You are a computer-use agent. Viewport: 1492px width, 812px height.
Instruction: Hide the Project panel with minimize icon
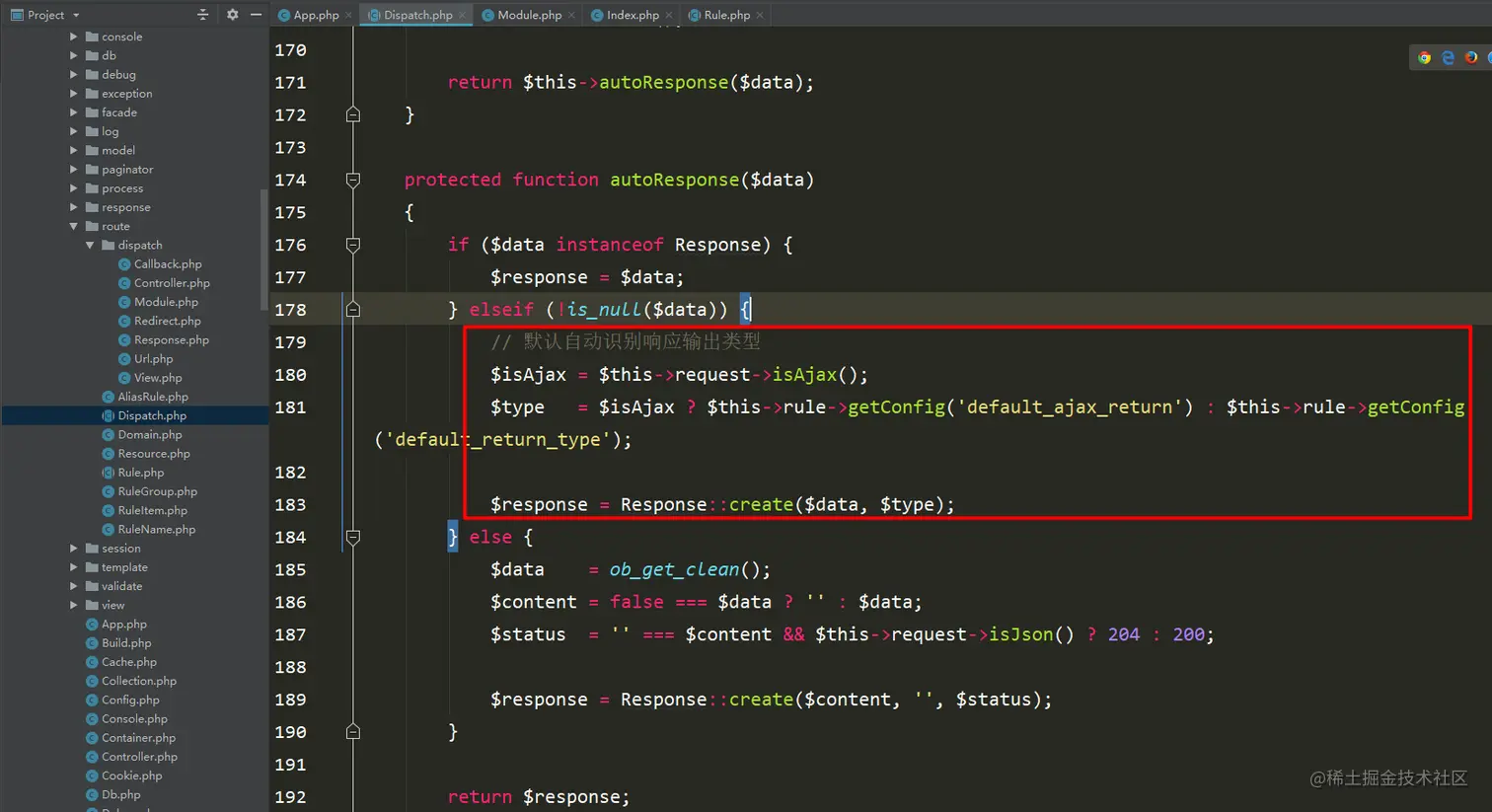pos(256,15)
